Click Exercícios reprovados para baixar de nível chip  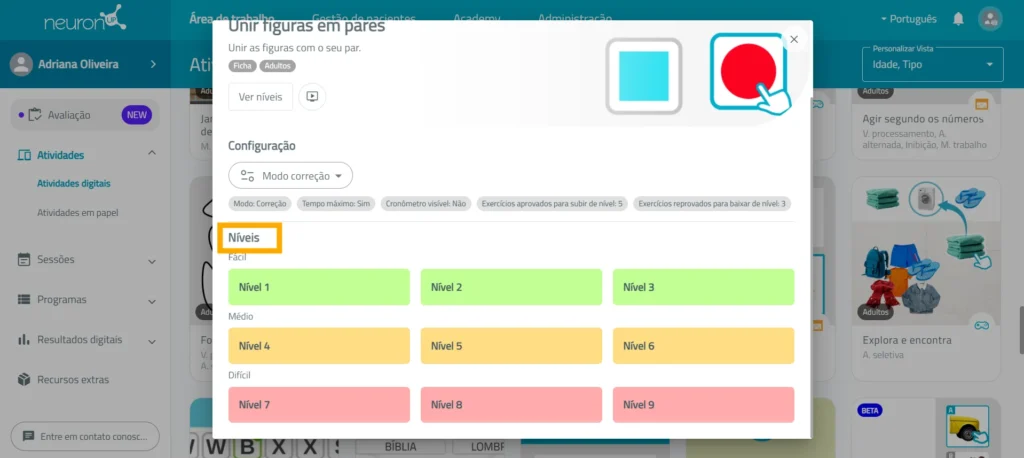tap(712, 204)
